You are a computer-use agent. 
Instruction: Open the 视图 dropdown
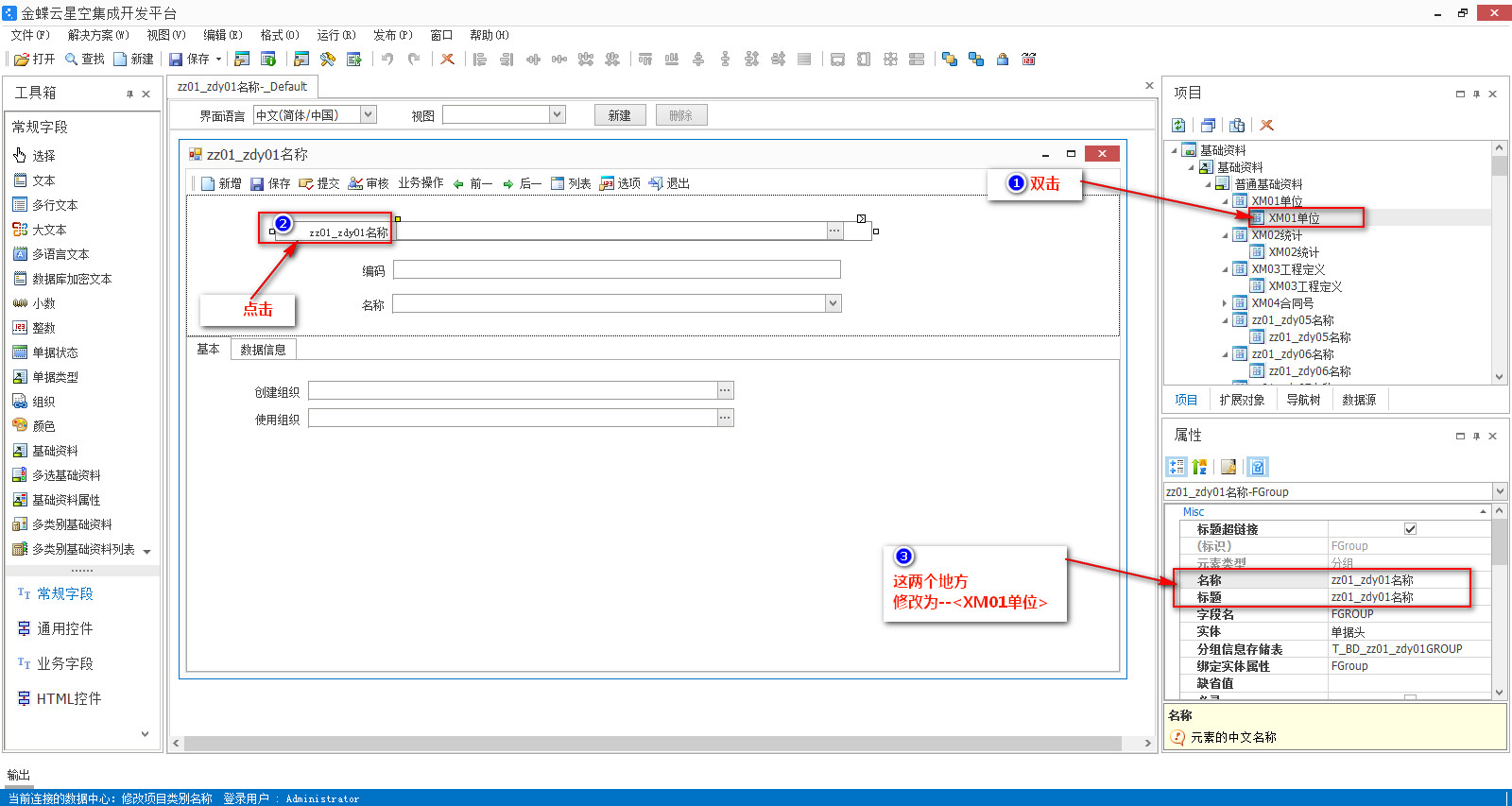558,114
